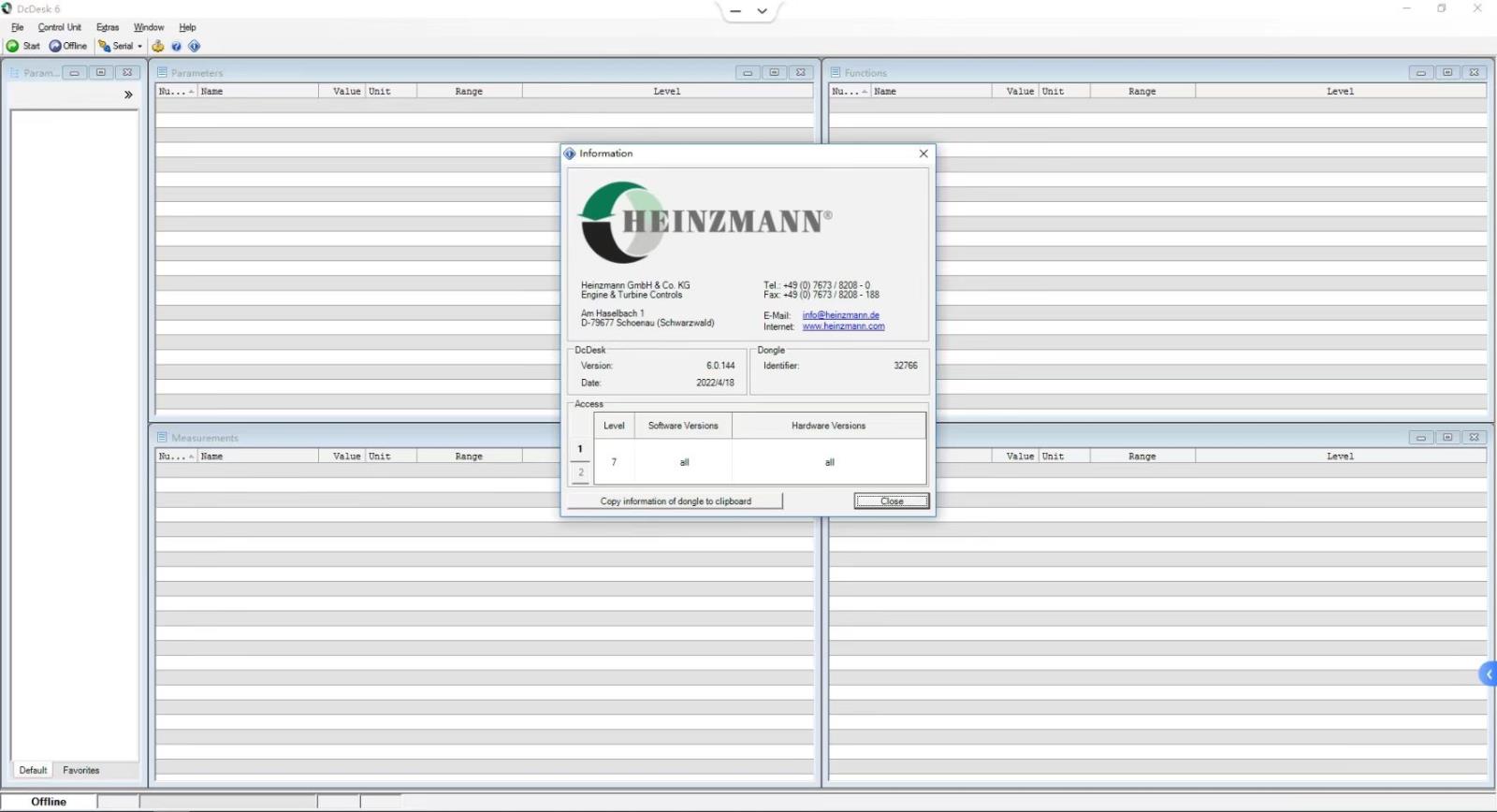This screenshot has height=812, width=1497.
Task: Click the Unit header in Measurements window
Action: [390, 457]
